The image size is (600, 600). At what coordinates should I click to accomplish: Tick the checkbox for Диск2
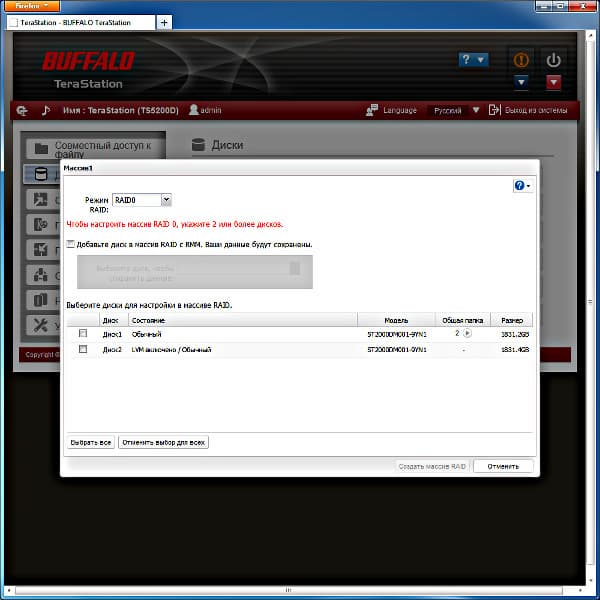(x=83, y=349)
